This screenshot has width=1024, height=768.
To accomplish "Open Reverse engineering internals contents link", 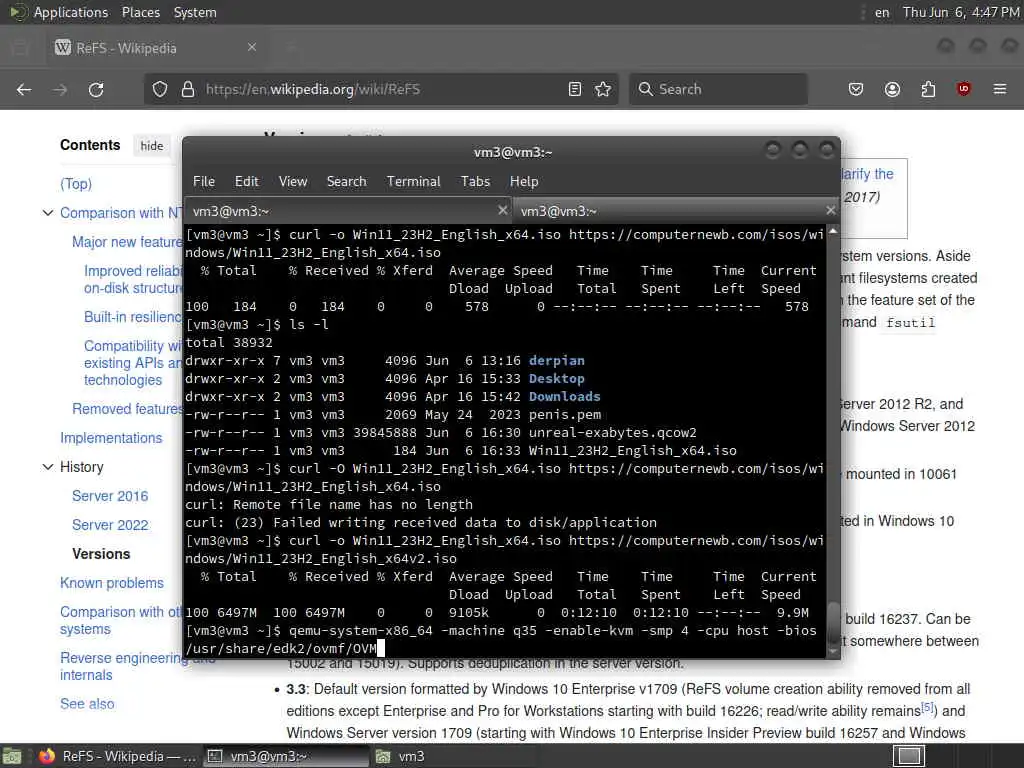I will (x=121, y=666).
